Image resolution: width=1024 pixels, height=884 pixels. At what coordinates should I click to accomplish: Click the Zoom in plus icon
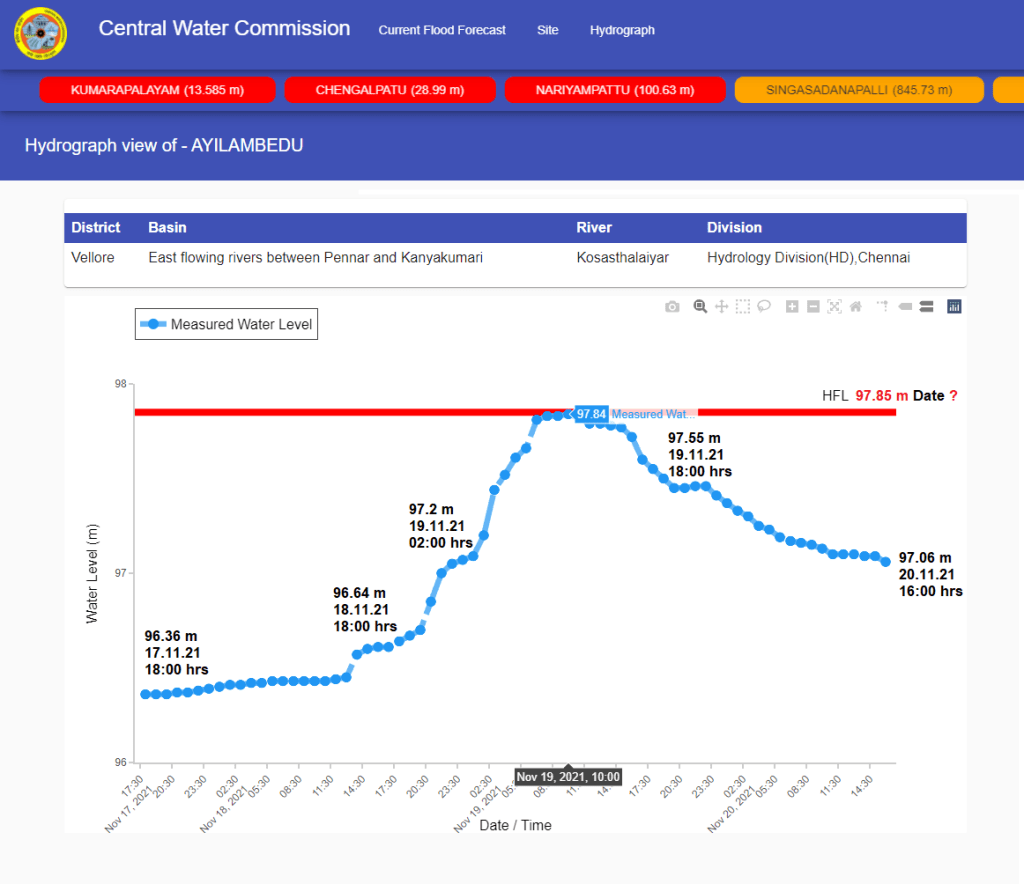[792, 307]
